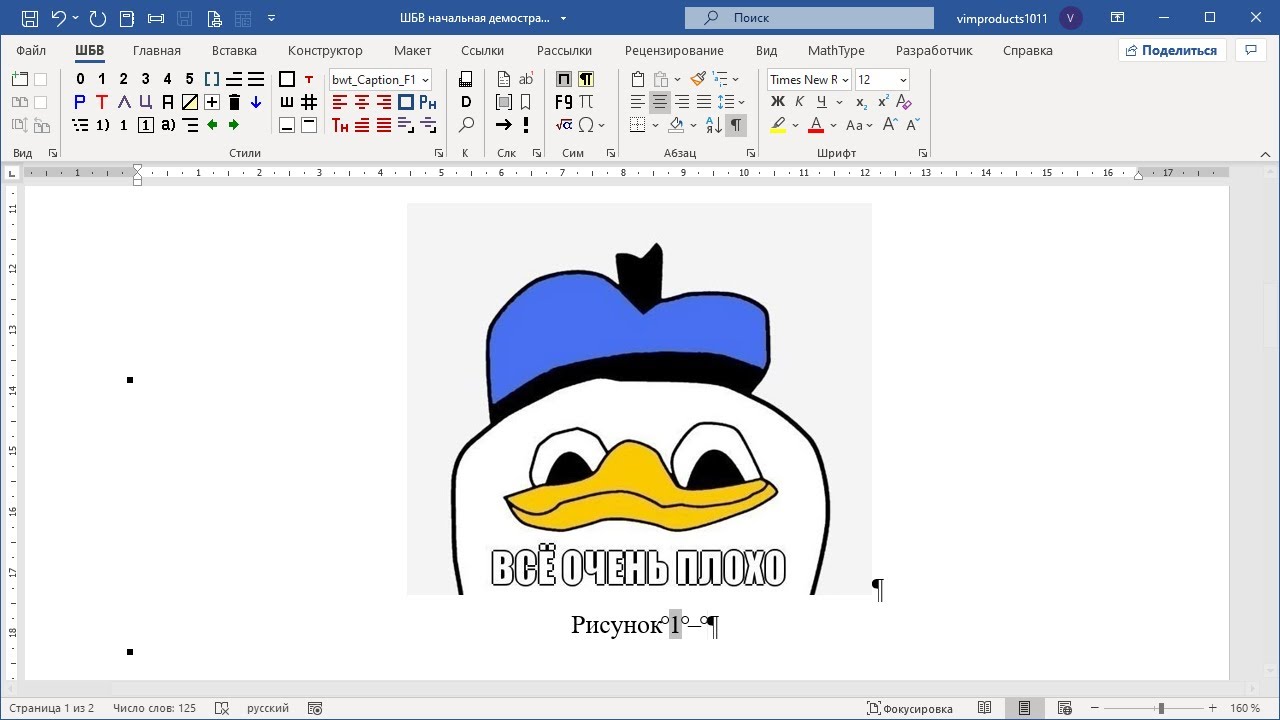Click the blue down arrow icon
Image resolution: width=1280 pixels, height=720 pixels.
click(256, 102)
